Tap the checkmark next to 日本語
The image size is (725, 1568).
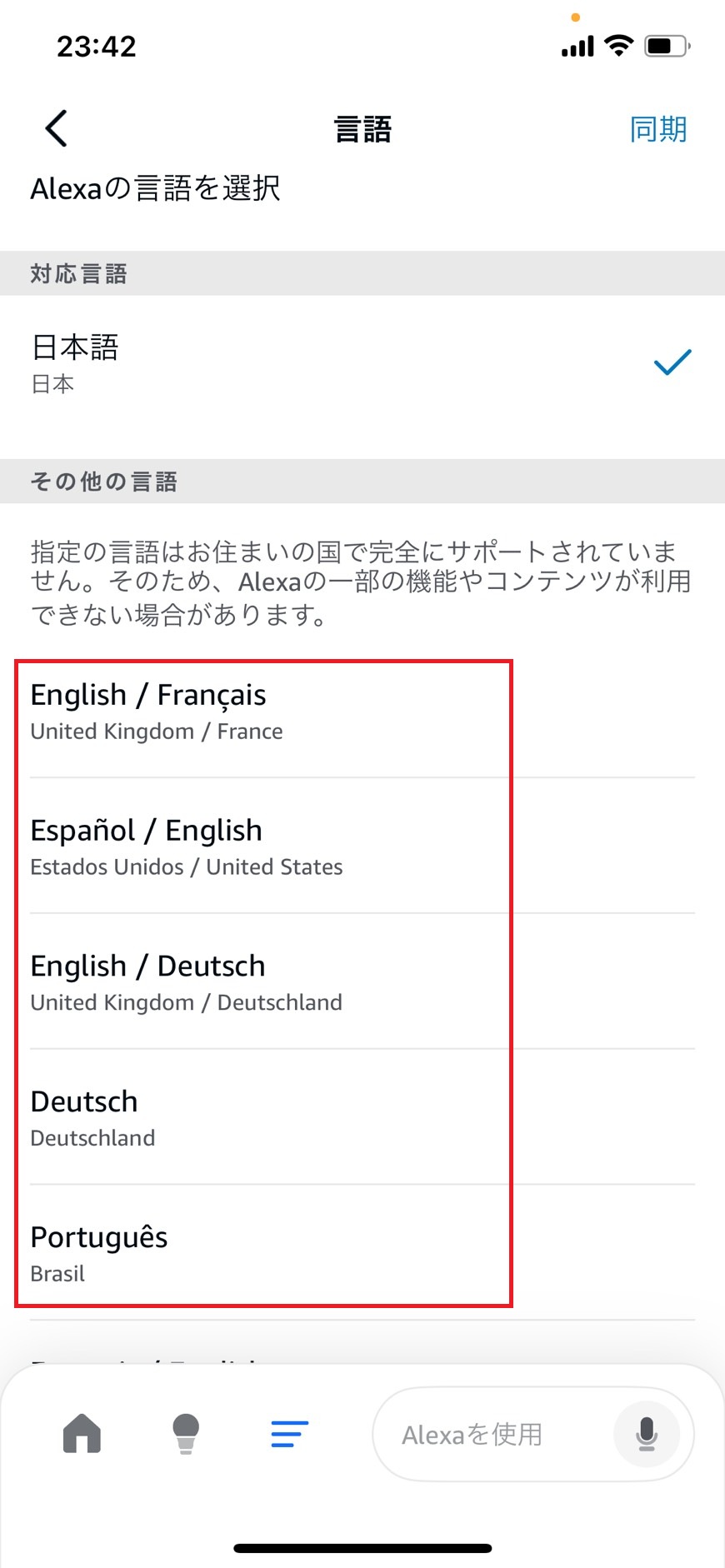pos(672,361)
